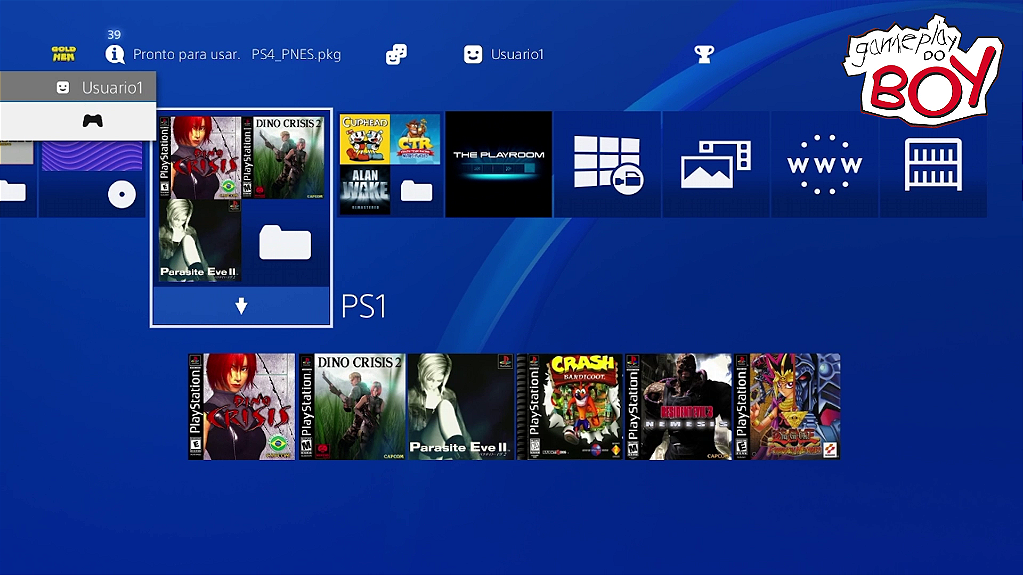1023x575 pixels.
Task: Click the PS4_PNES.pkg notification text
Action: (x=296, y=54)
